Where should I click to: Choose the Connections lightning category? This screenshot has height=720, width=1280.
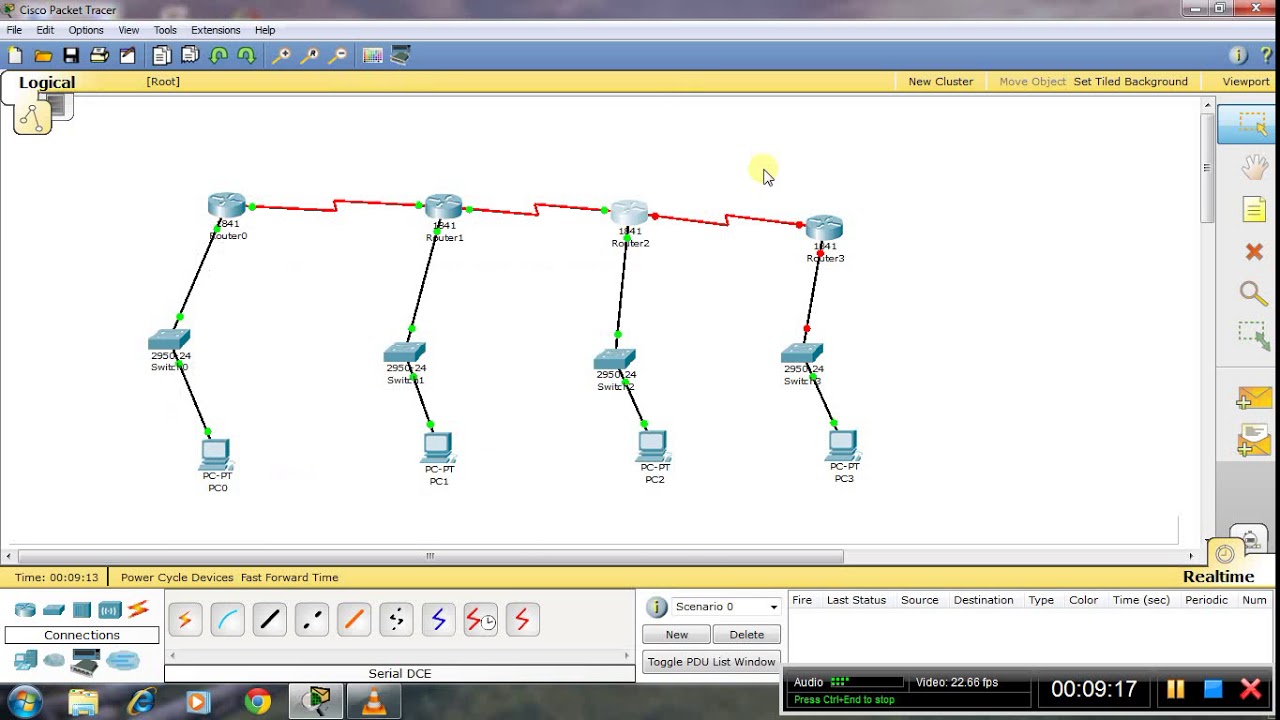click(x=138, y=609)
